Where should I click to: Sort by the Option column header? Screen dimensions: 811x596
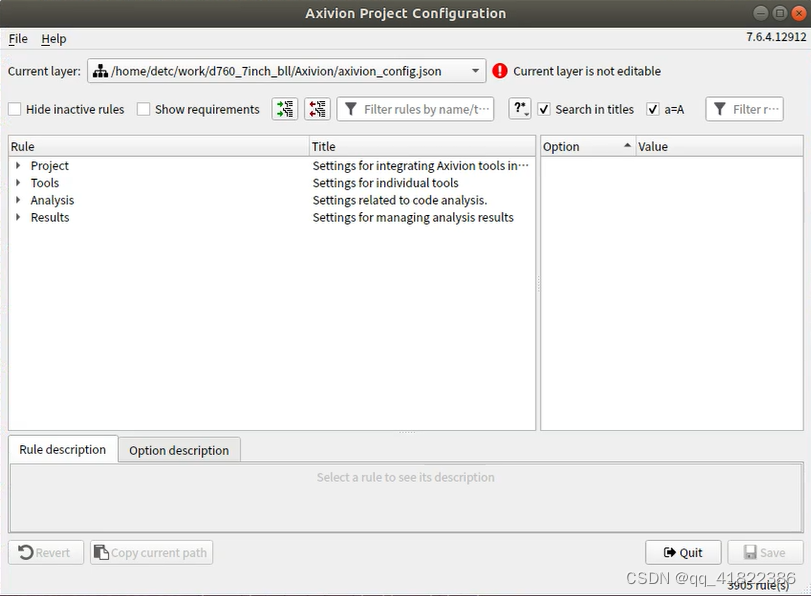click(588, 146)
